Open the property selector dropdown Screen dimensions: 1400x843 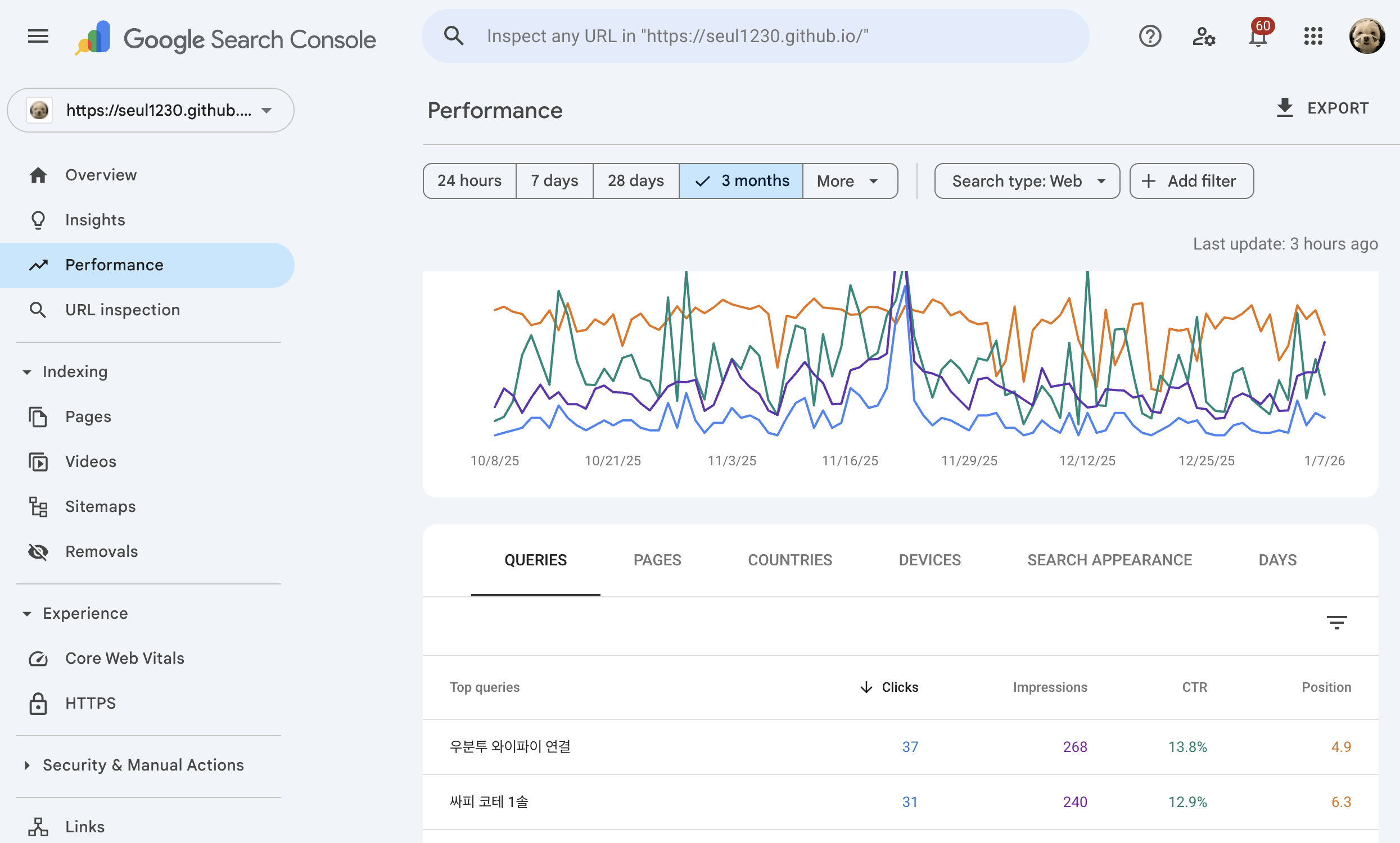(151, 110)
